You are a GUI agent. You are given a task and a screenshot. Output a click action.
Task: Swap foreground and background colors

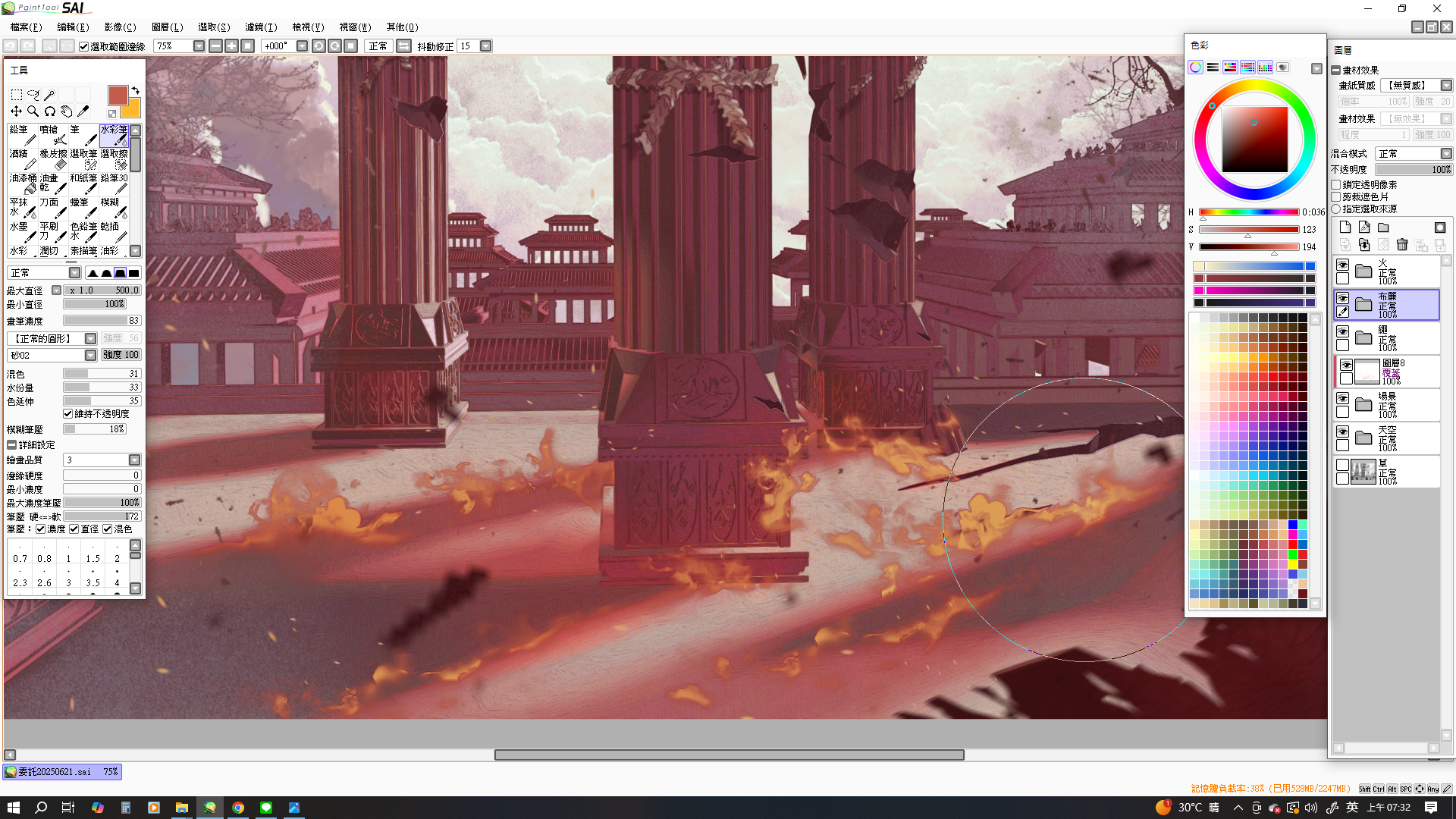pos(136,90)
